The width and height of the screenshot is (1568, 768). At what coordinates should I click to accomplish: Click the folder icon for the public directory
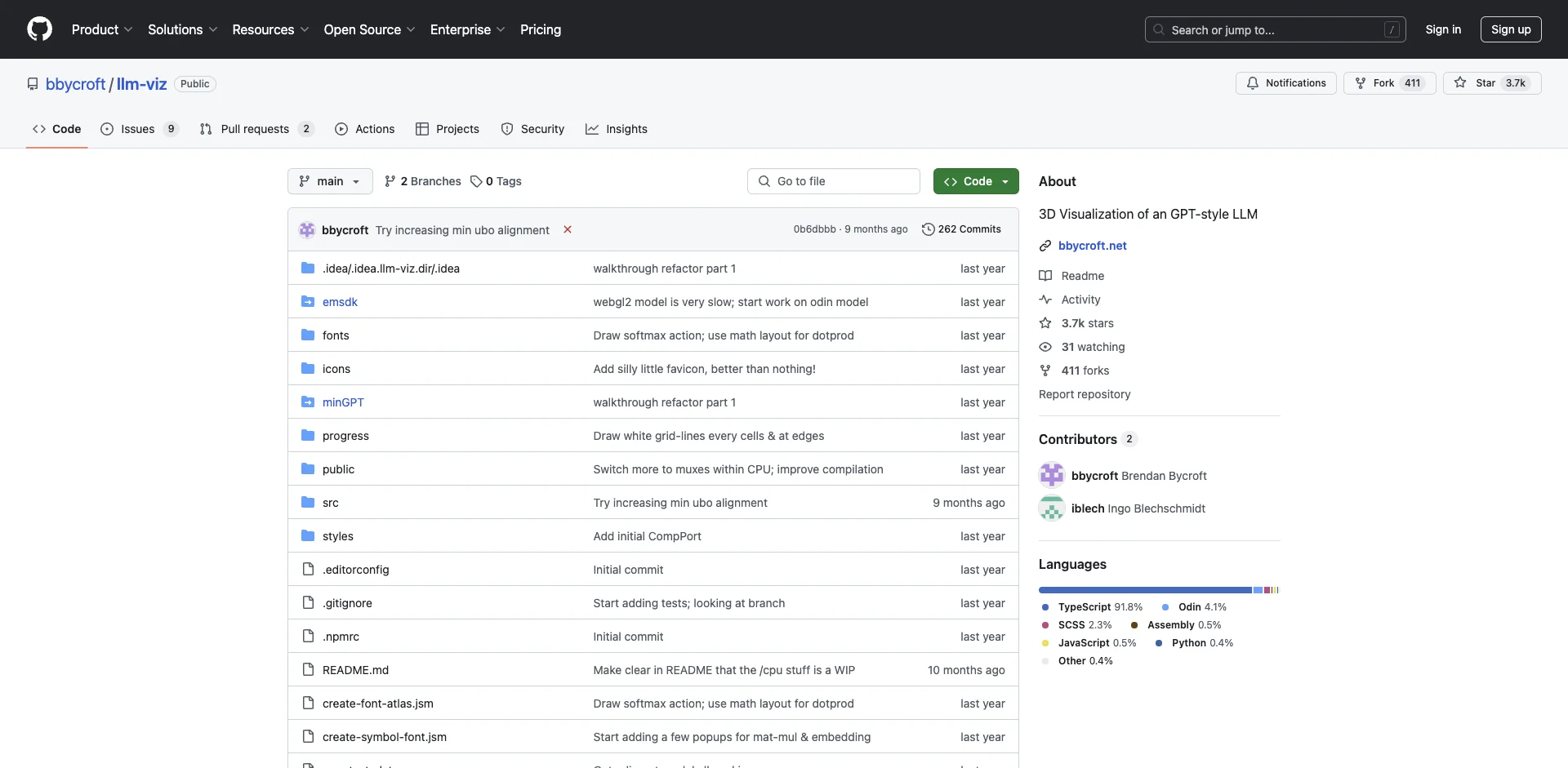click(308, 469)
